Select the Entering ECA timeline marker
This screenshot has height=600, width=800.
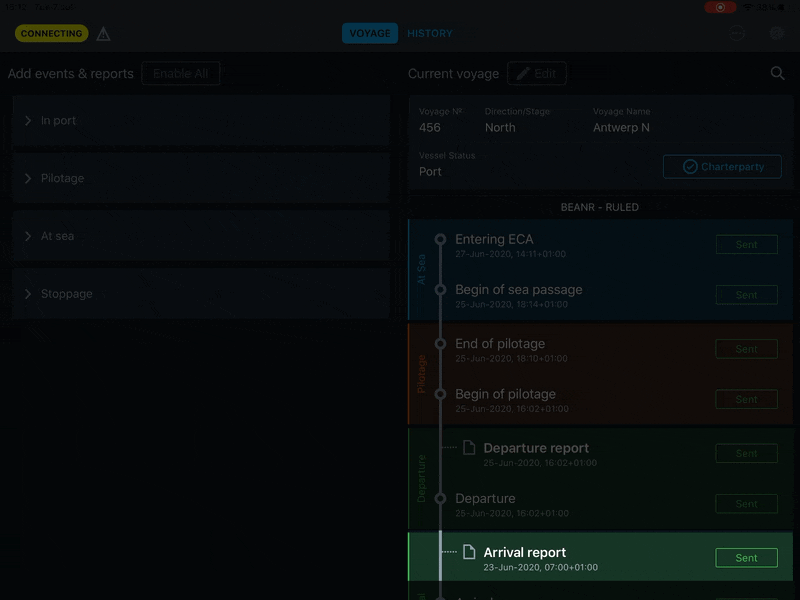click(440, 240)
